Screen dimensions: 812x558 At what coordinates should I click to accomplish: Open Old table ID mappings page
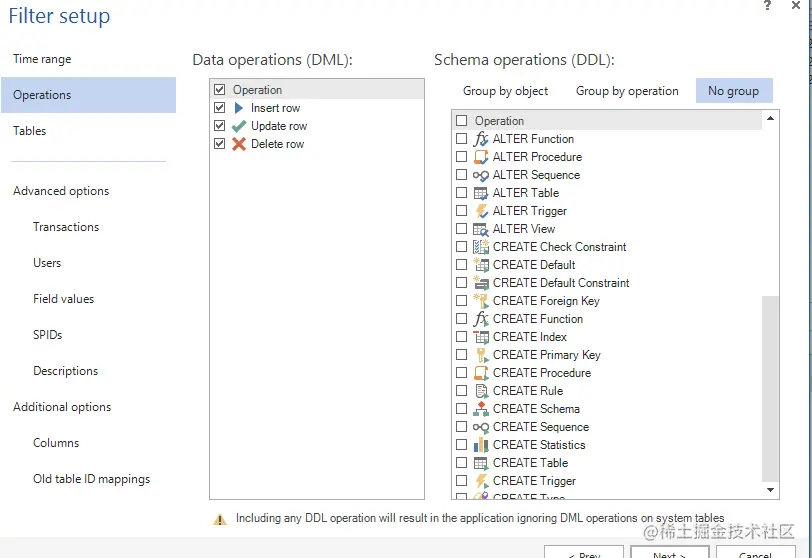pyautogui.click(x=92, y=479)
